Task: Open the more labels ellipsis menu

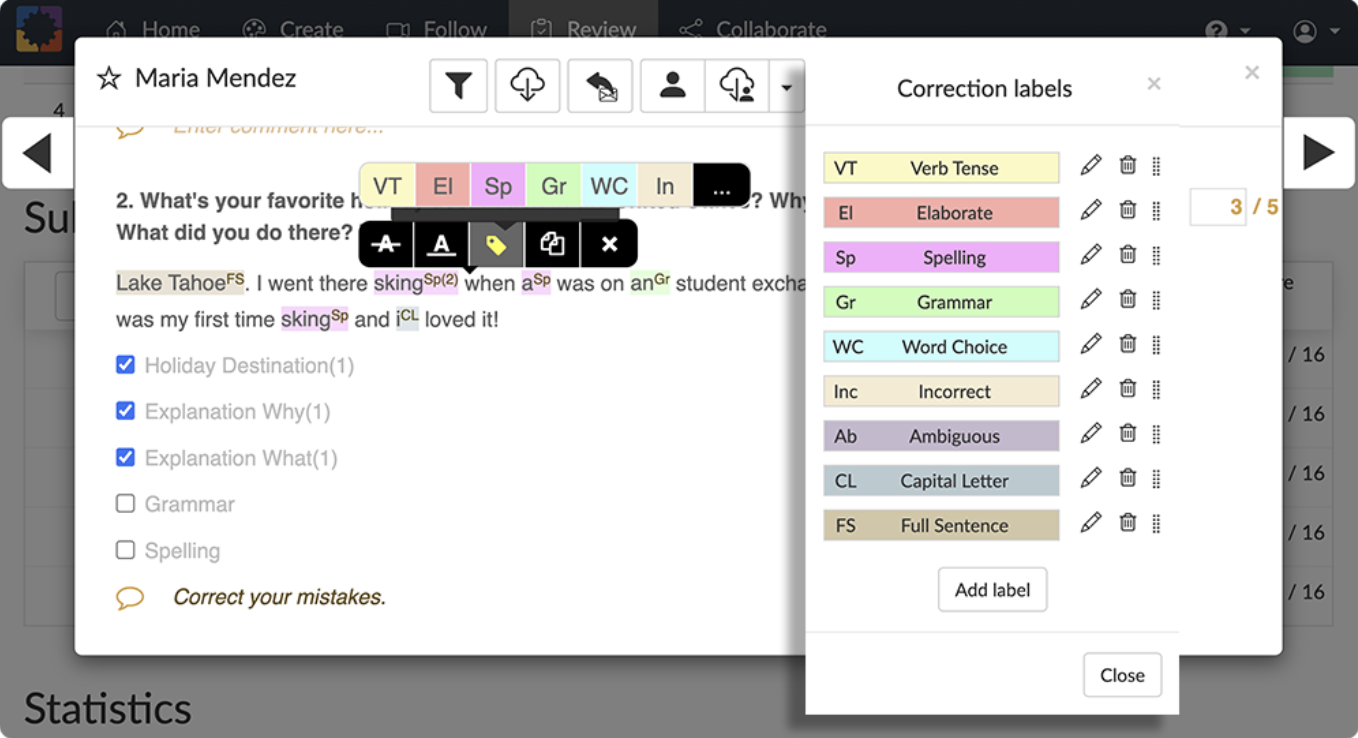Action: pos(722,184)
